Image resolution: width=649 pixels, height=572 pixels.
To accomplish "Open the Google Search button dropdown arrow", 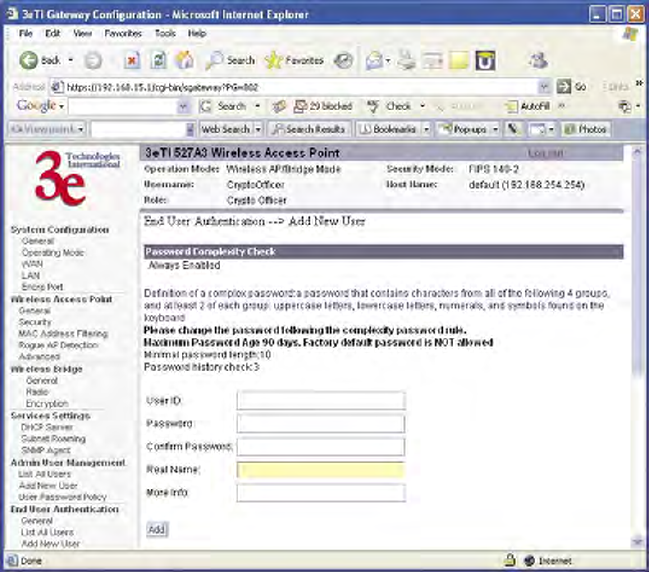I will (x=257, y=106).
